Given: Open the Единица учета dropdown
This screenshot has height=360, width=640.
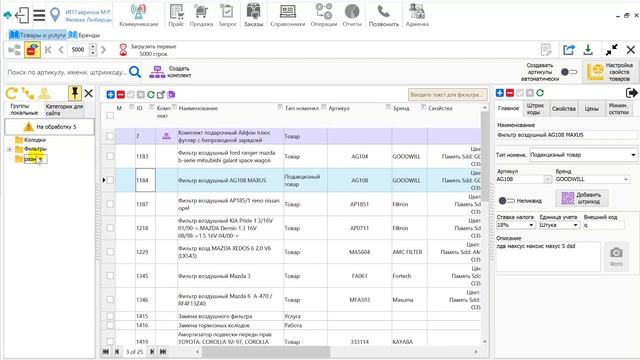Looking at the screenshot, I should click(x=575, y=225).
